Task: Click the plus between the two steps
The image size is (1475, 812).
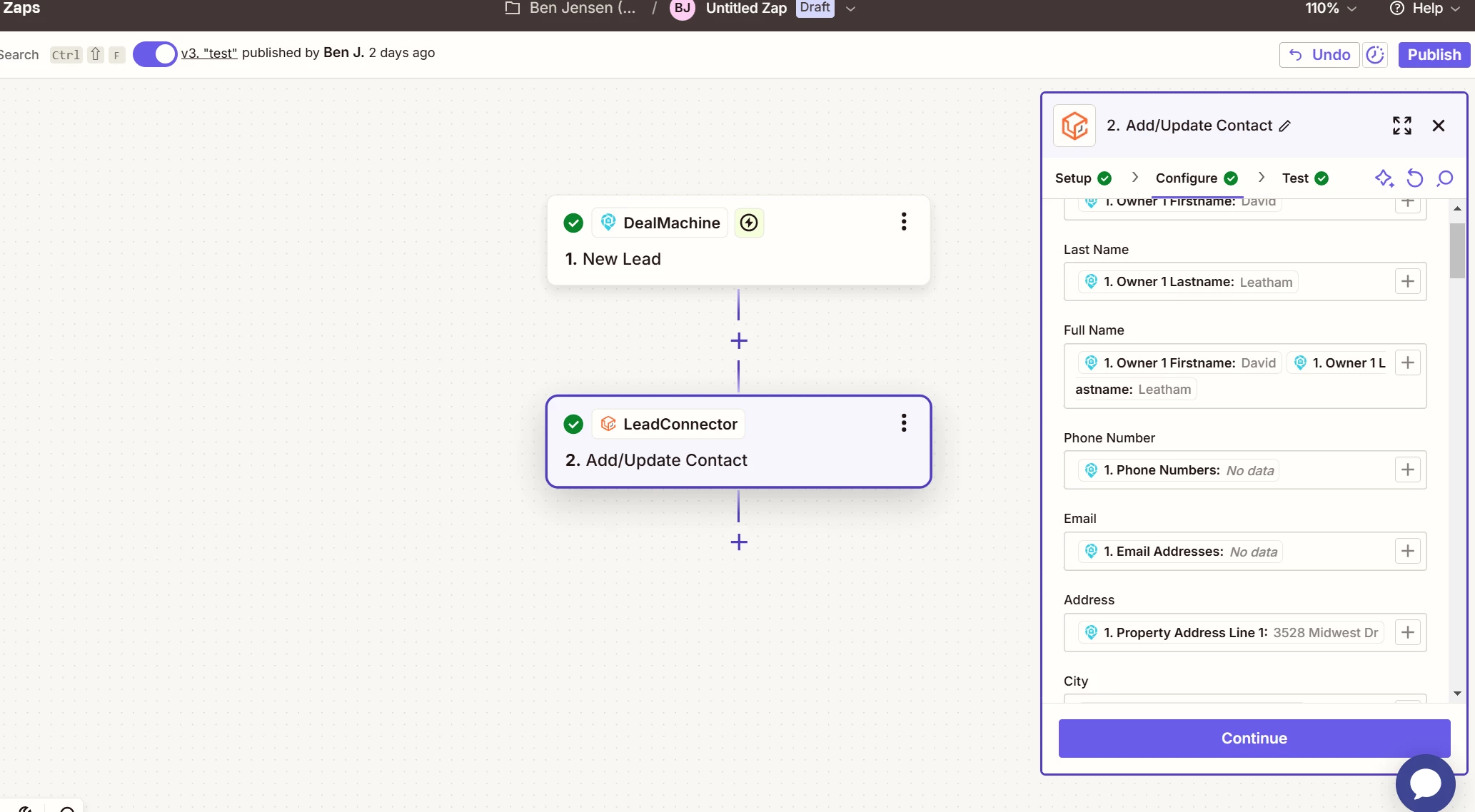Action: pyautogui.click(x=739, y=341)
